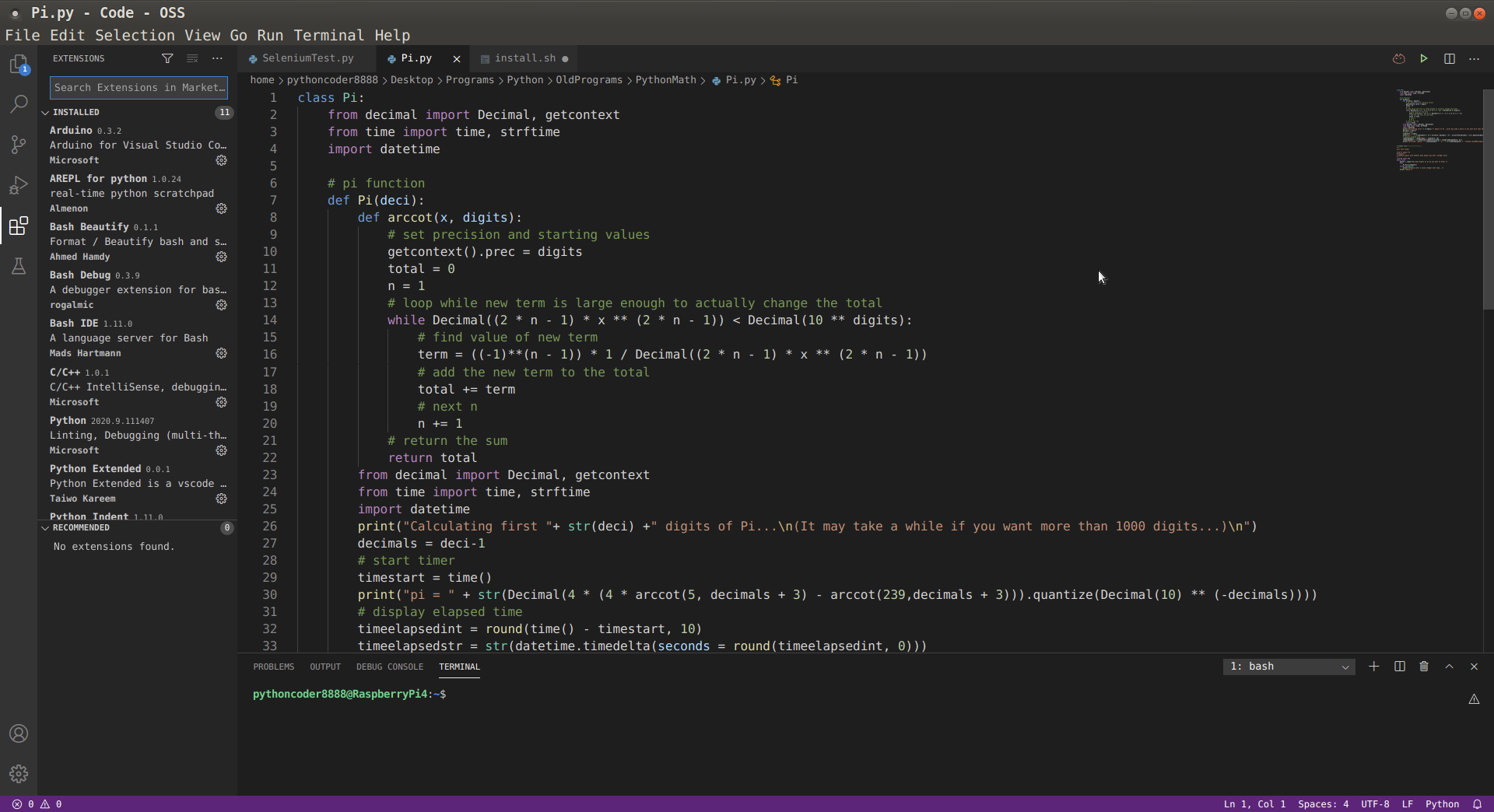Change encoding via 'UTF-8' status item
1494x812 pixels.
1375,804
